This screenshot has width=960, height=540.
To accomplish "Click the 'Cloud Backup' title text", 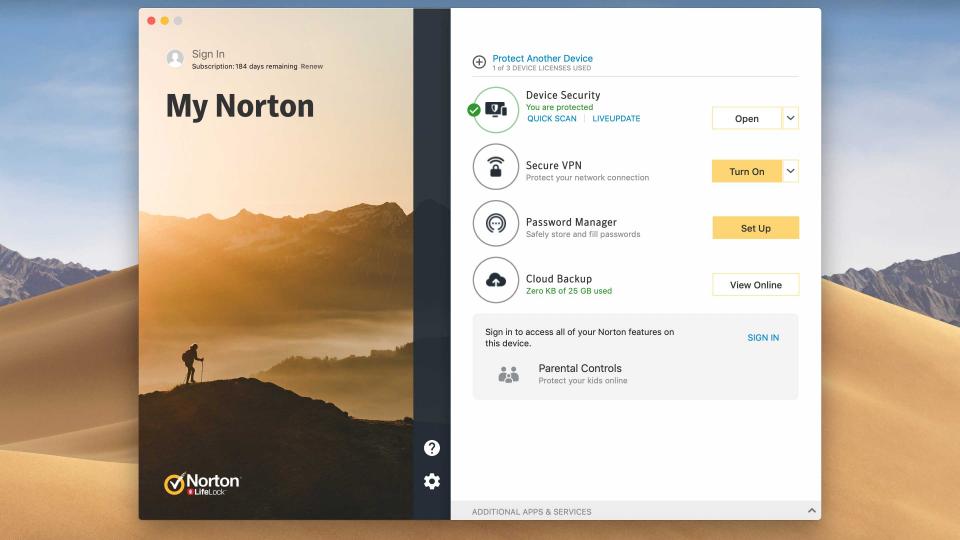I will (x=559, y=279).
